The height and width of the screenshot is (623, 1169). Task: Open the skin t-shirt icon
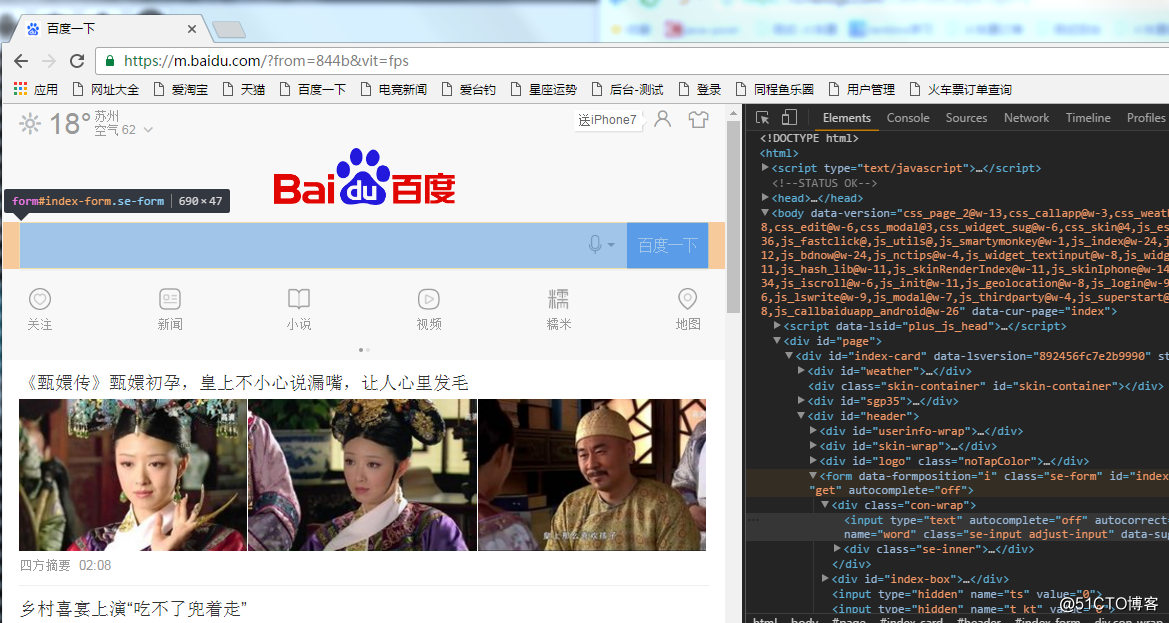(x=699, y=119)
